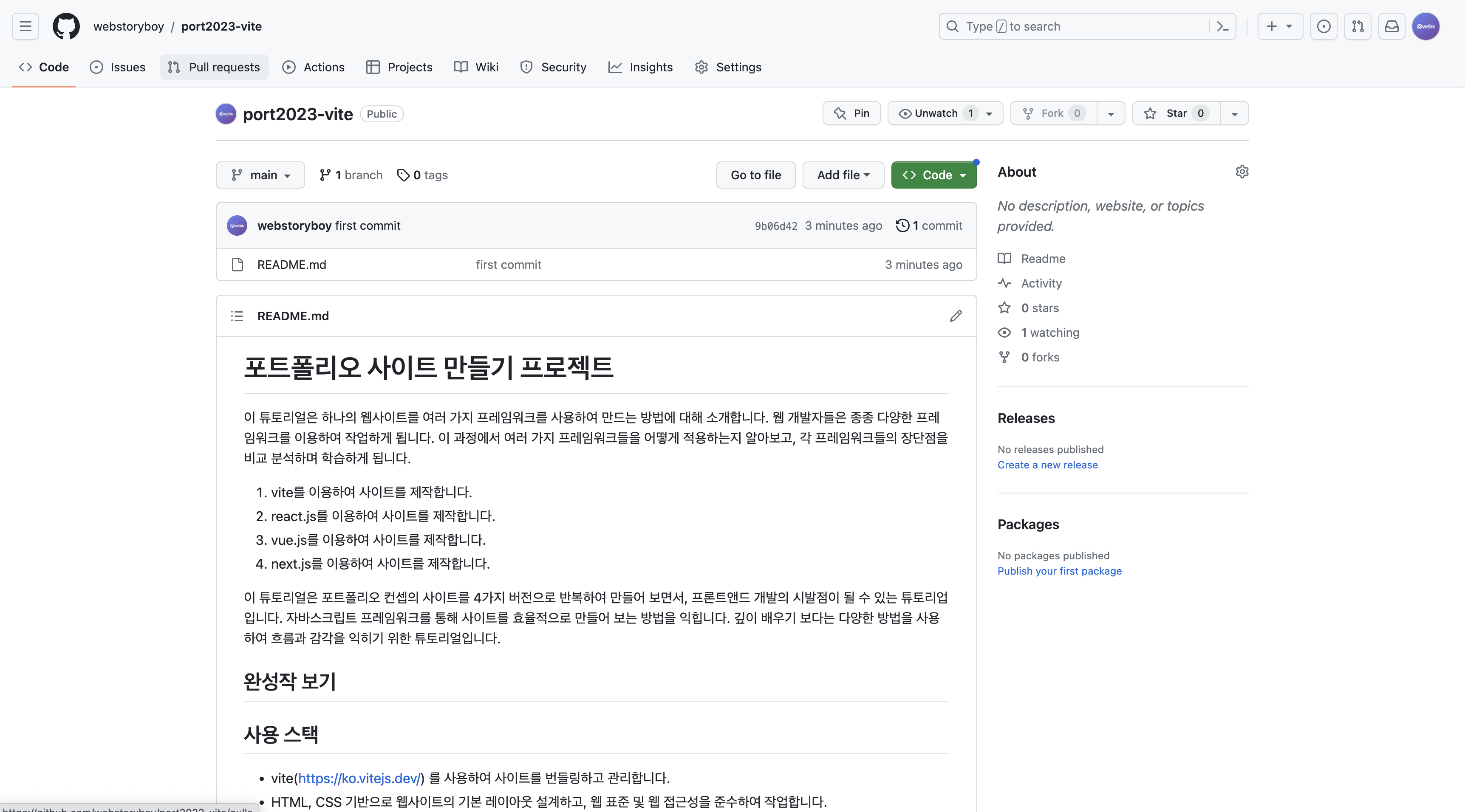Switch to the Issues tab
This screenshot has width=1465, height=812.
pyautogui.click(x=118, y=67)
